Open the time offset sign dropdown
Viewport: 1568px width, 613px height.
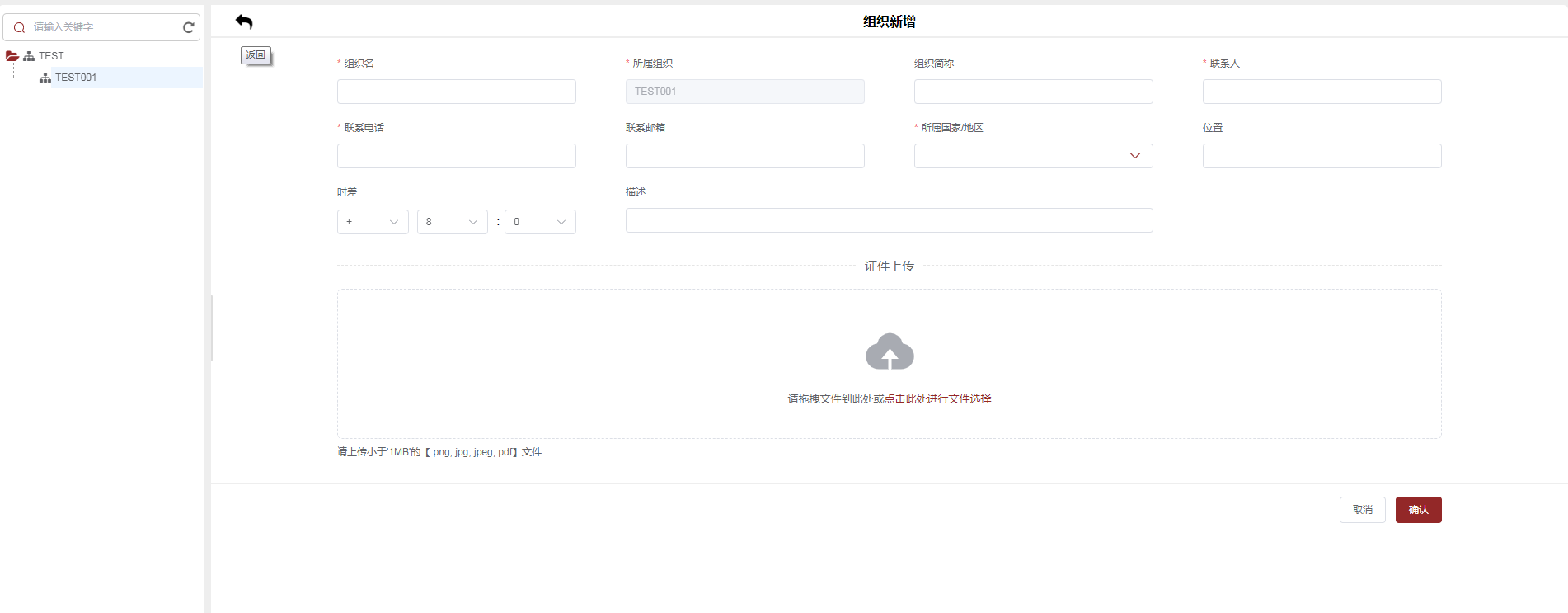373,222
